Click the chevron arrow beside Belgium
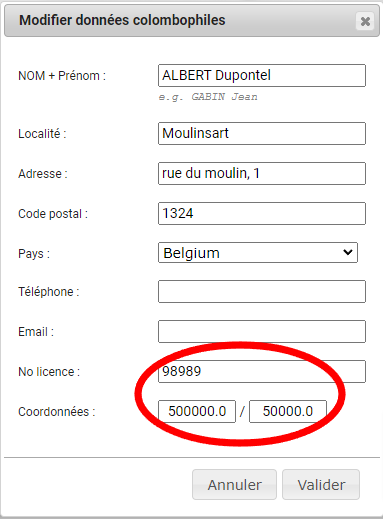Viewport: 383px width, 519px height. point(348,252)
